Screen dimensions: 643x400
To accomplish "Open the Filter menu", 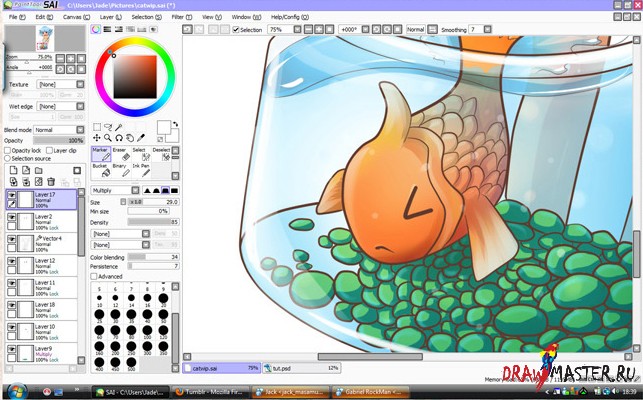I will click(x=182, y=17).
